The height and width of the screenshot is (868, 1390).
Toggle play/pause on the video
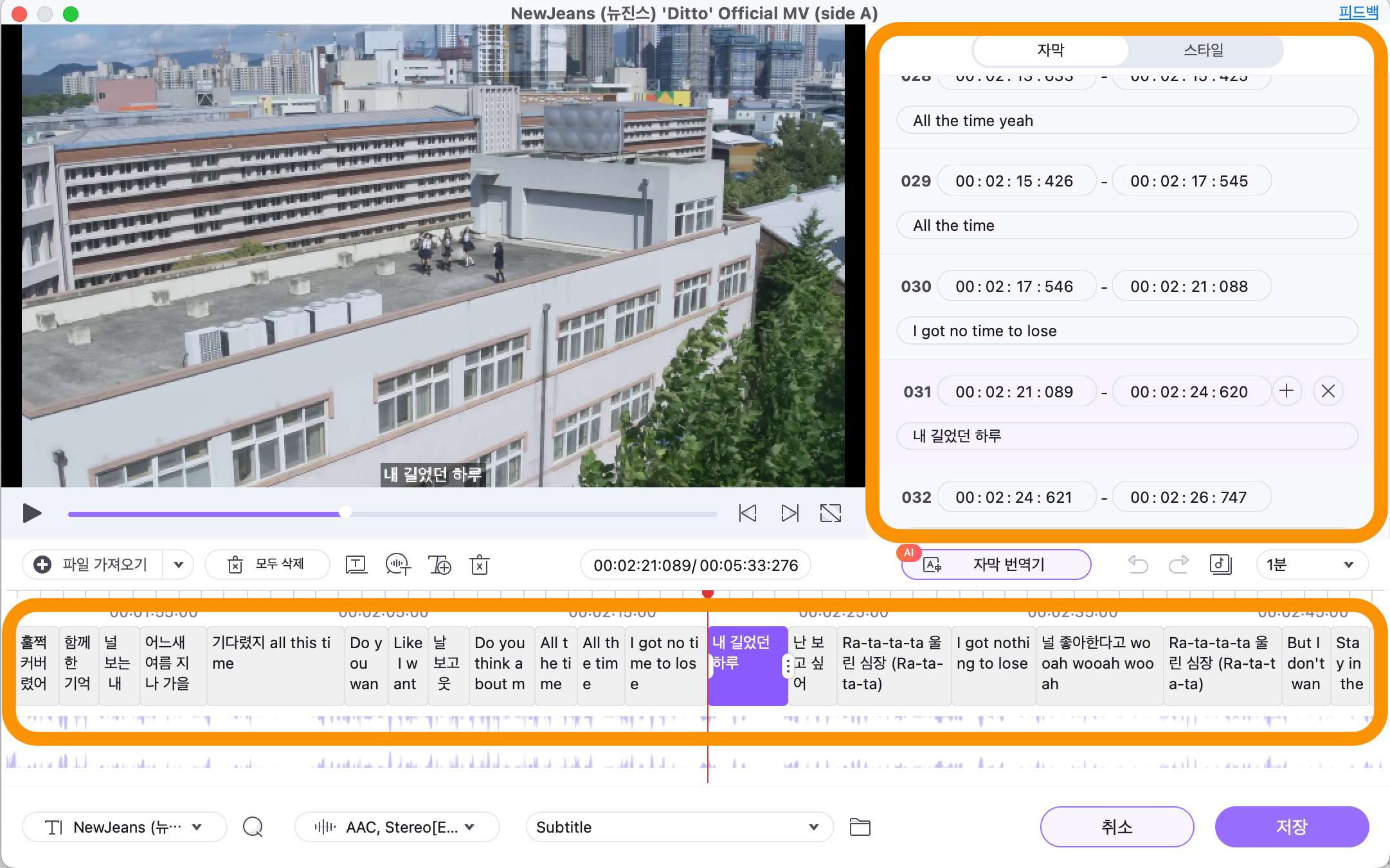point(31,513)
